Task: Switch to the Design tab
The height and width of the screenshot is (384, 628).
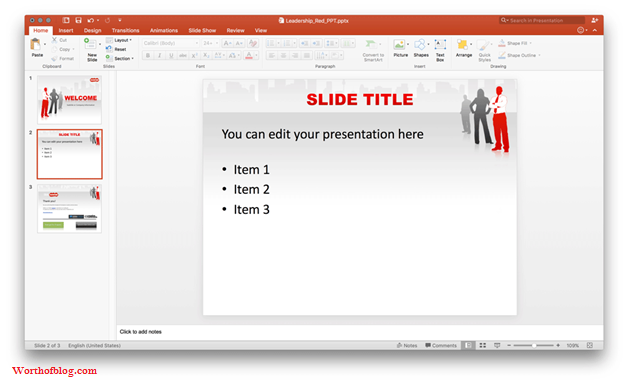Action: click(92, 30)
